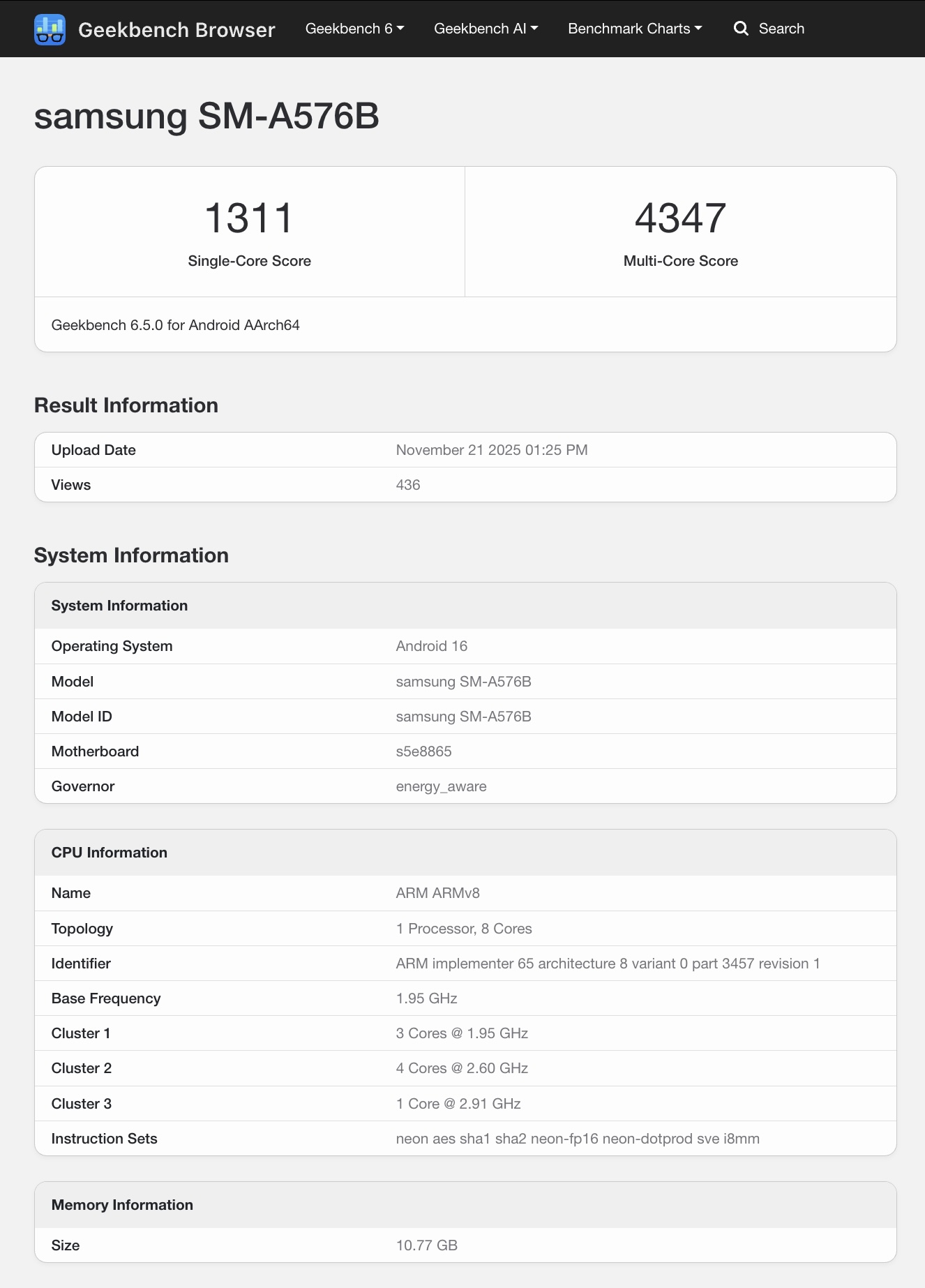Screen dimensions: 925x1288
Task: Click the CPU name ARM ARMv8
Action: tap(438, 893)
